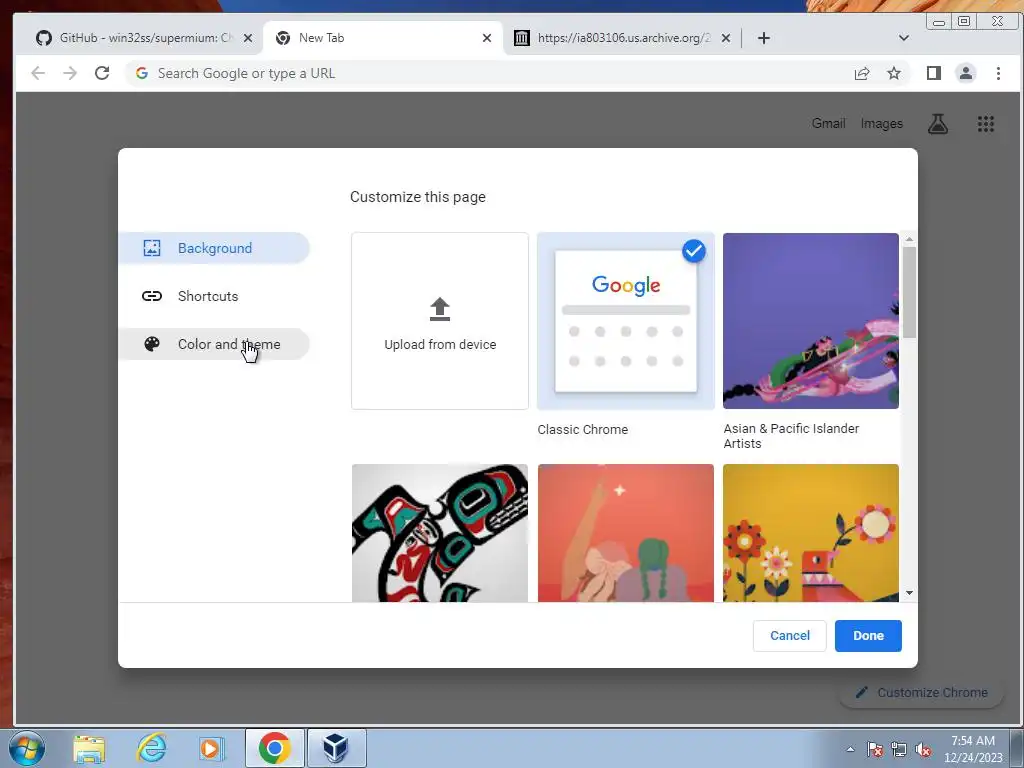
Task: Click the background list scrollbar thumb
Action: click(x=909, y=292)
